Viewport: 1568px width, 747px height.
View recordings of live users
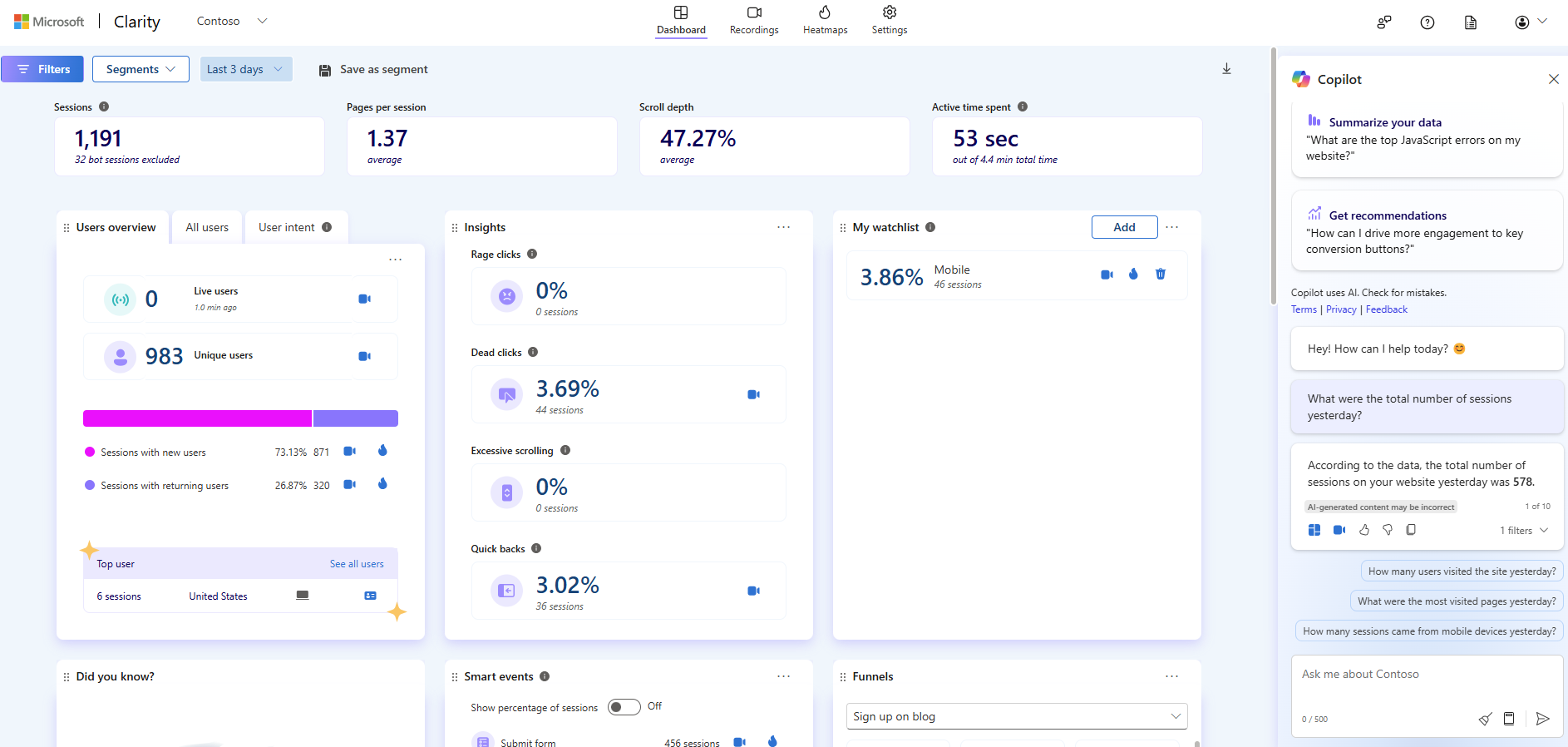(x=364, y=299)
